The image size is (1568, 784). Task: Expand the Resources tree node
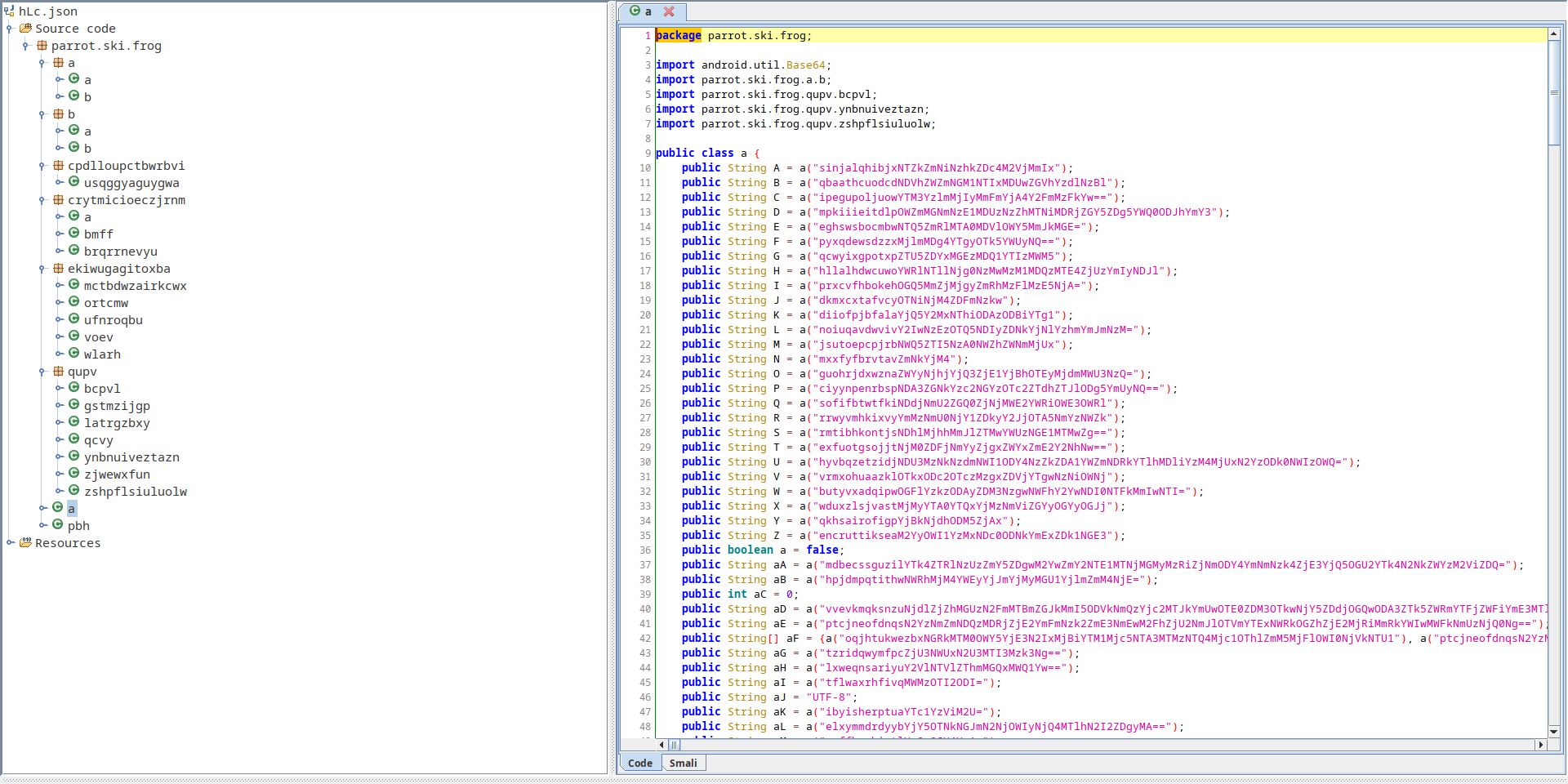pyautogui.click(x=10, y=542)
